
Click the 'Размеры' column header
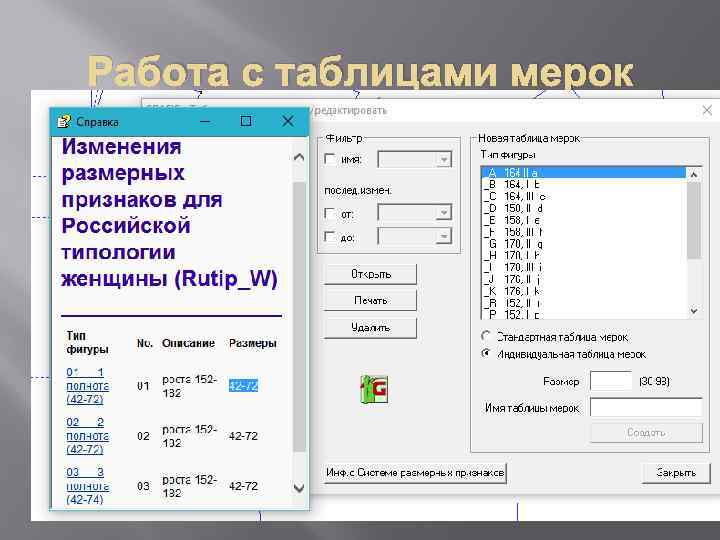click(x=253, y=343)
